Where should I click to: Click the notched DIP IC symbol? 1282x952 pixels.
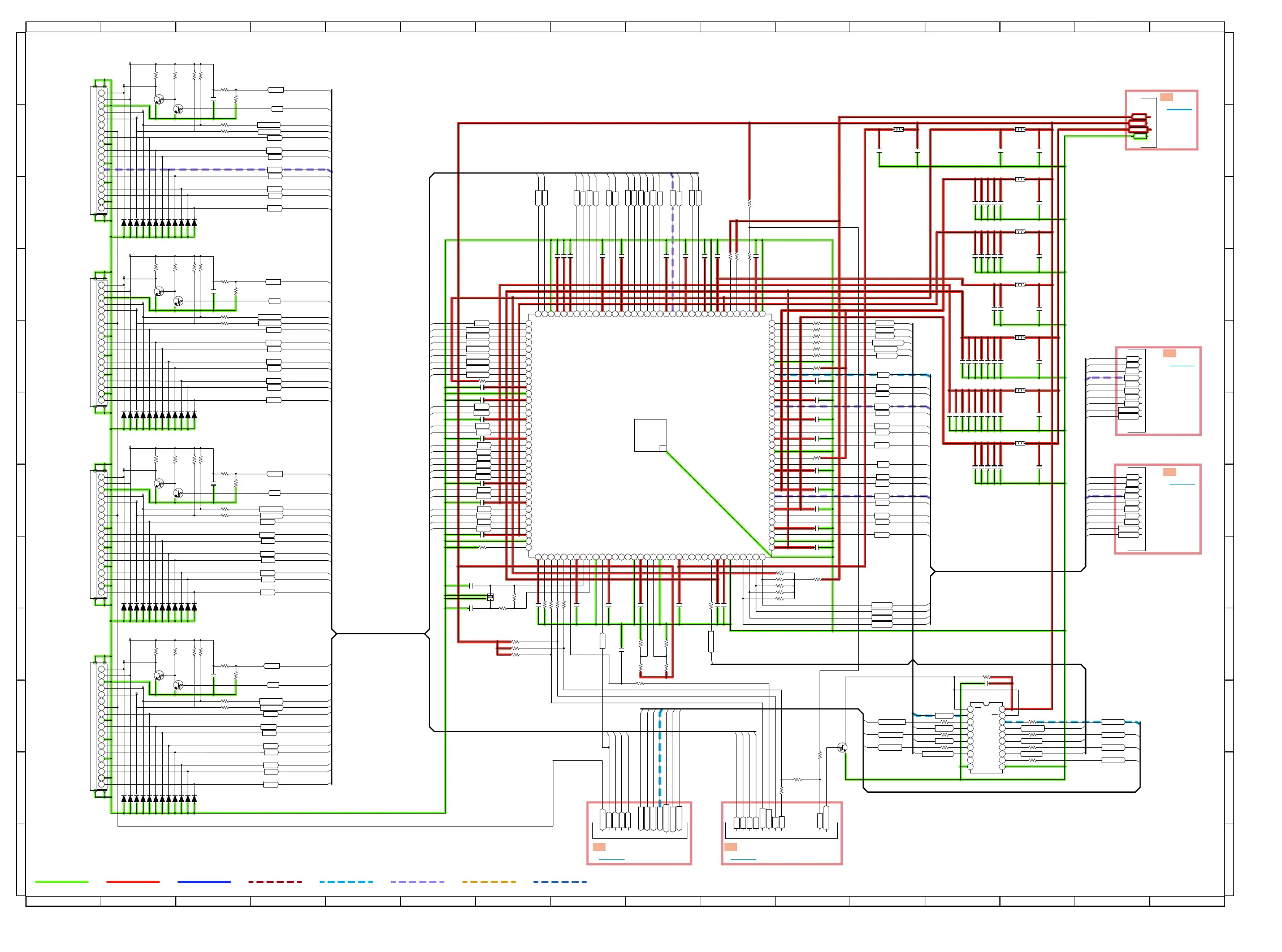986,738
